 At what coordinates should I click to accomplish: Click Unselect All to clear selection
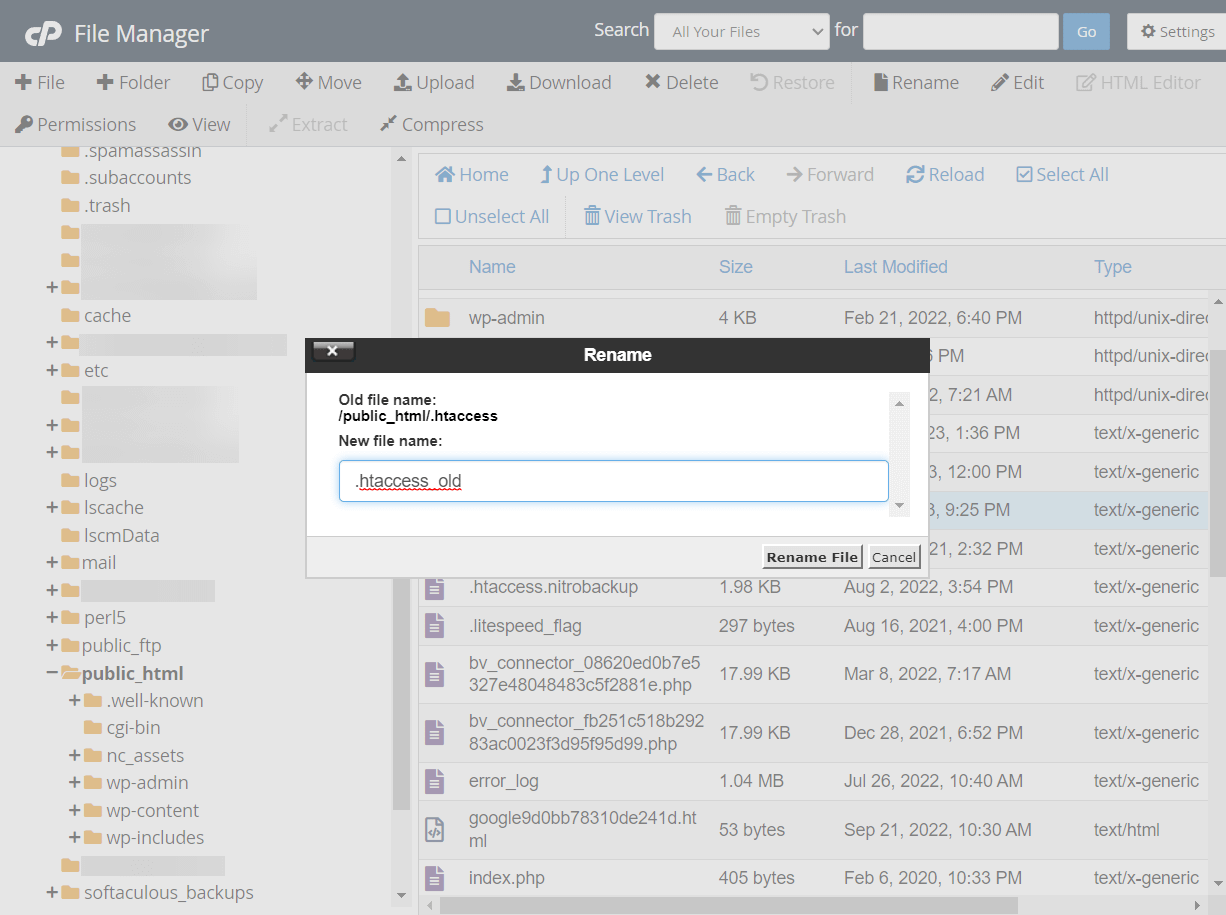coord(491,216)
